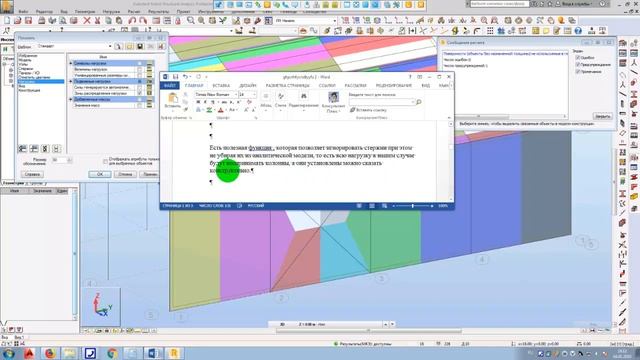The width and height of the screenshot is (640, 360).
Task: Toggle checkbox for Mass values row
Action: 140,105
